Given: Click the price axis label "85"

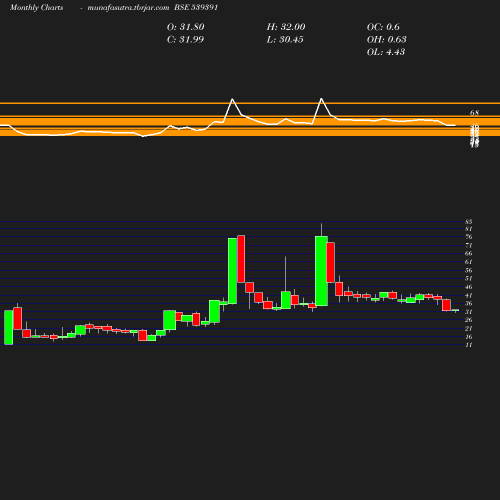Looking at the screenshot, I should [469, 222].
